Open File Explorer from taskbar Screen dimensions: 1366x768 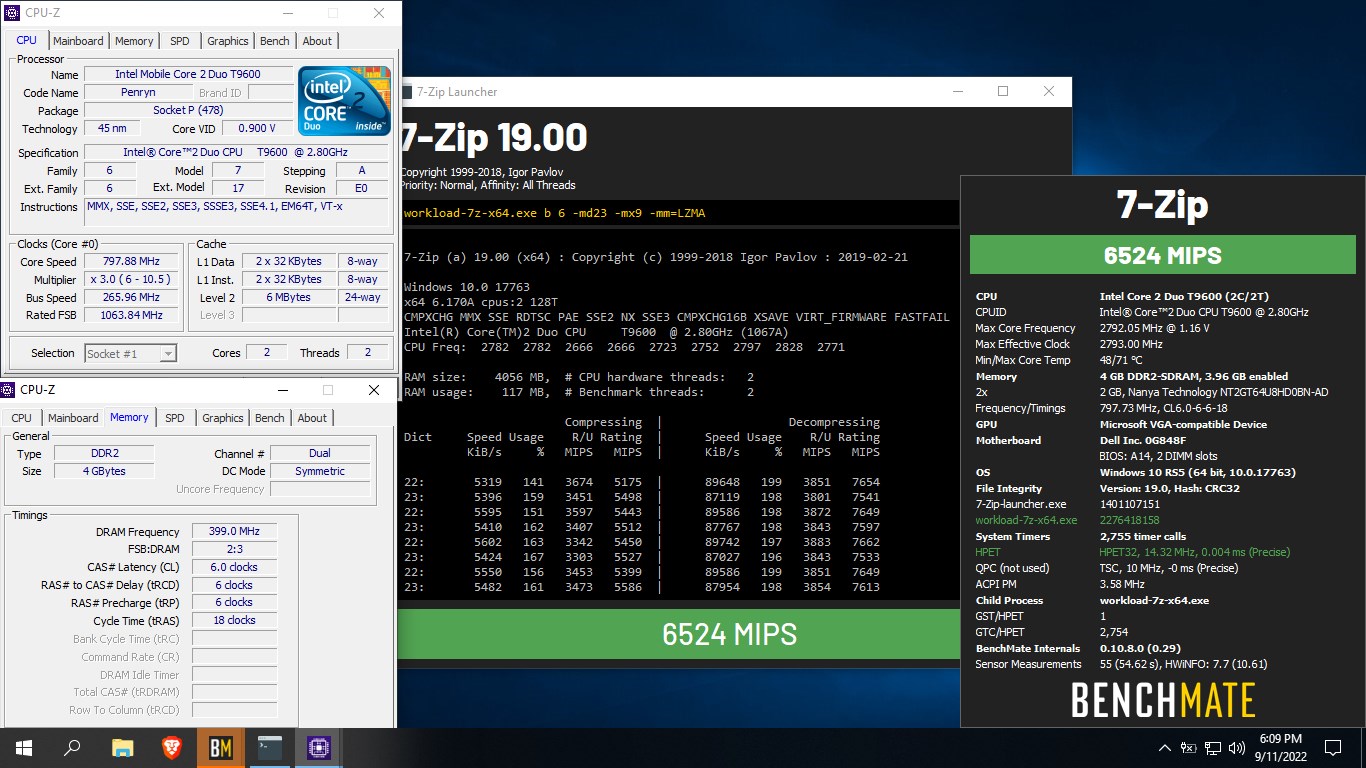coord(122,747)
